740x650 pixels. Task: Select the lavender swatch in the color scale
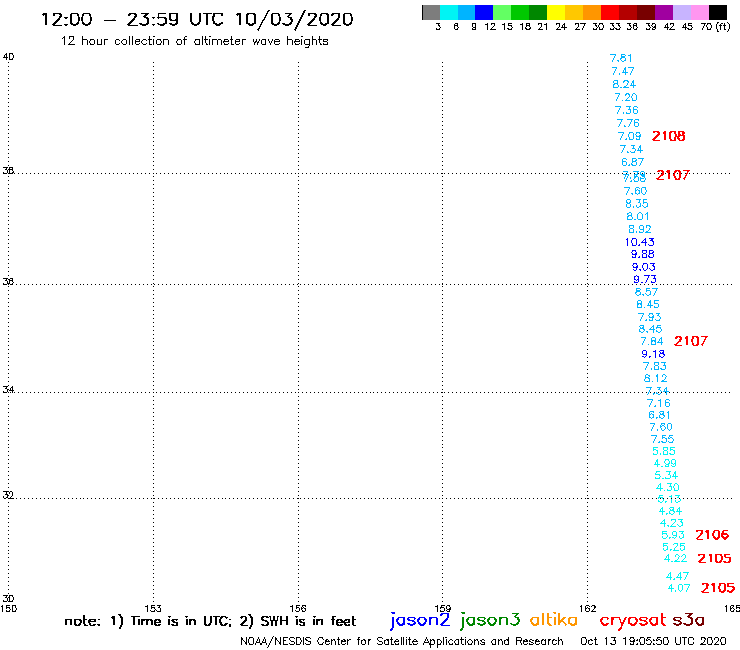[x=682, y=13]
